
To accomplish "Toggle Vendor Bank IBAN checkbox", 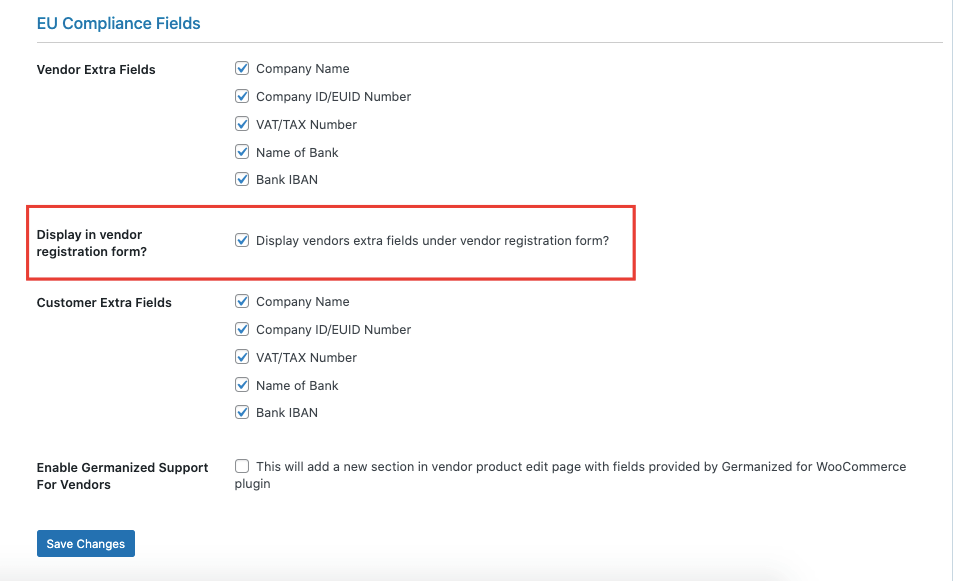I will [242, 179].
